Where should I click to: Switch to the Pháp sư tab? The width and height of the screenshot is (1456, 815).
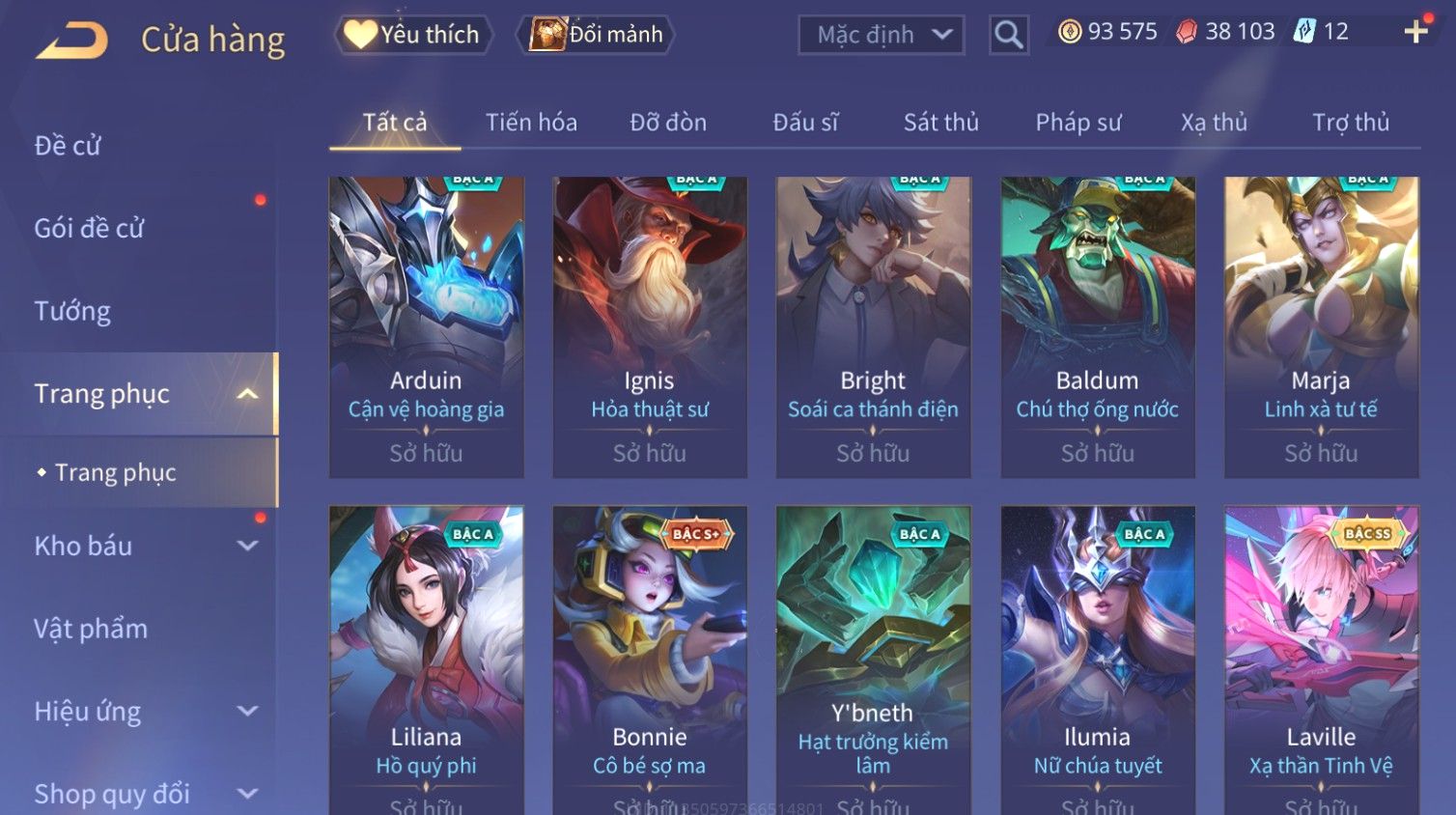point(1078,123)
